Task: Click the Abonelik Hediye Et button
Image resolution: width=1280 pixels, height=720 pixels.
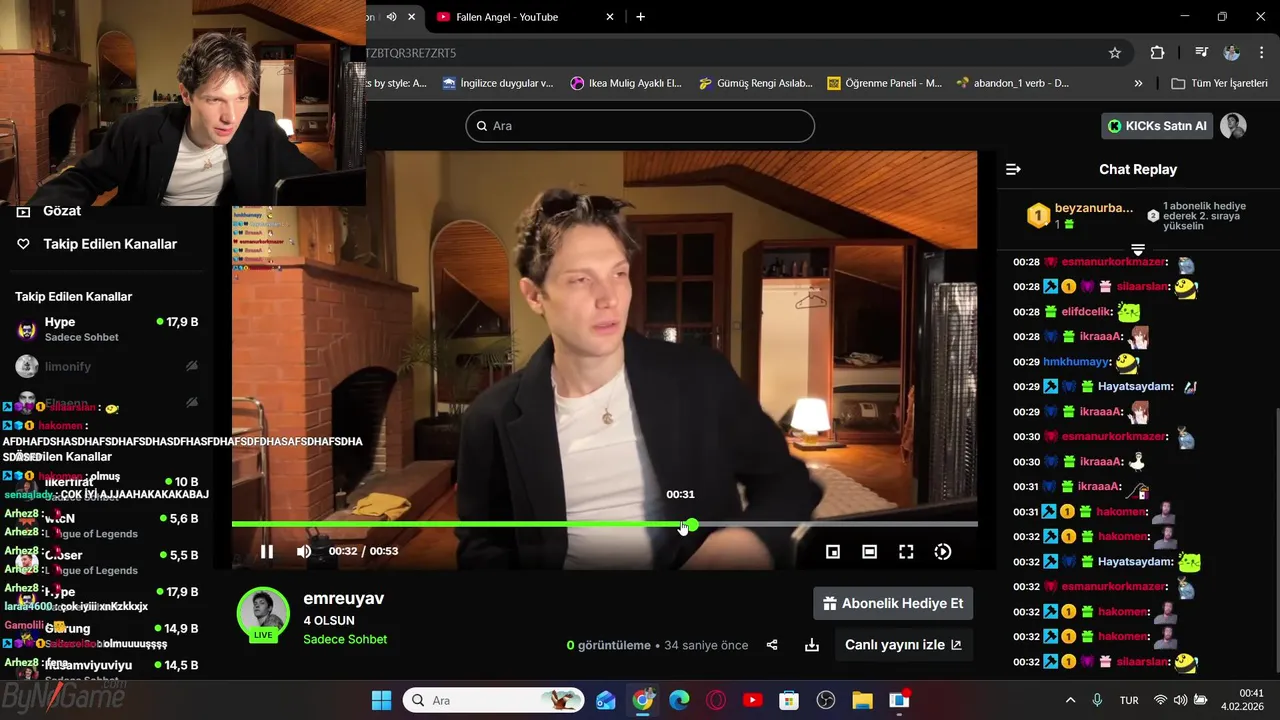Action: (893, 603)
